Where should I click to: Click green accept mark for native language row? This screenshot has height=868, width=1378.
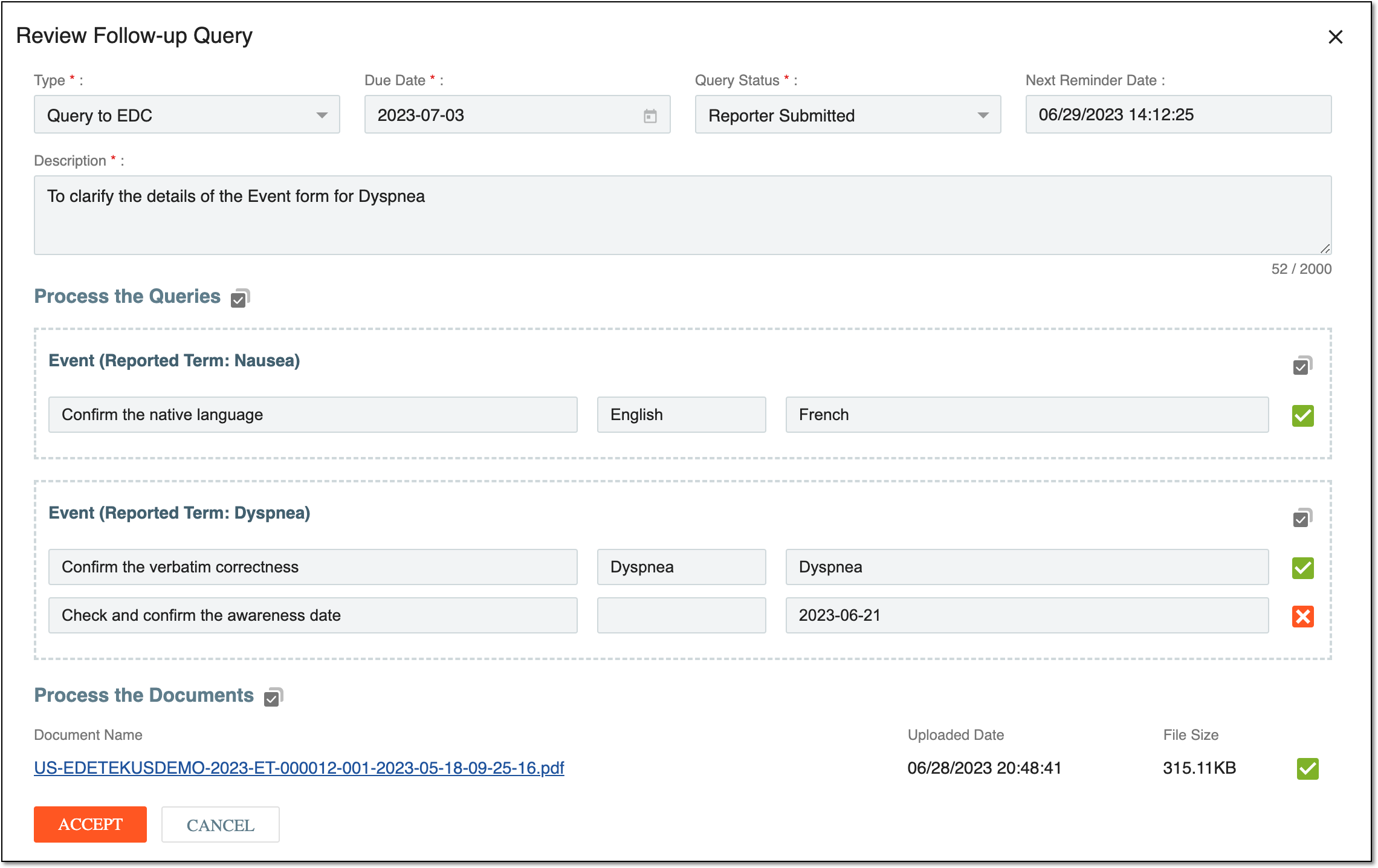tap(1302, 415)
